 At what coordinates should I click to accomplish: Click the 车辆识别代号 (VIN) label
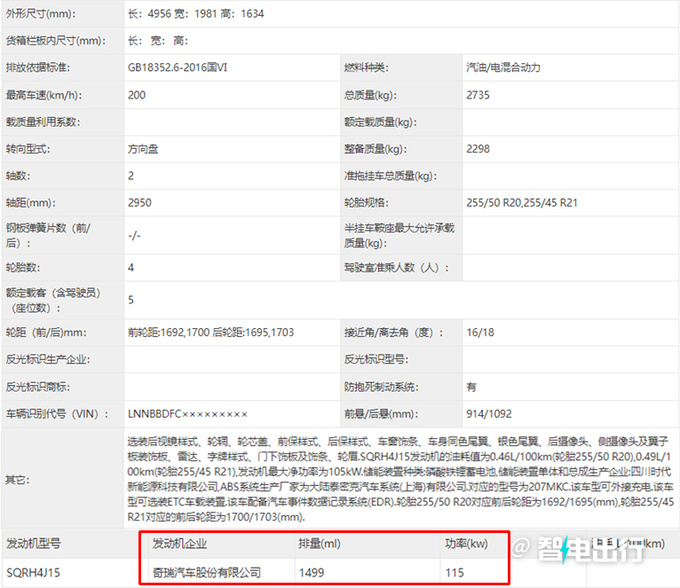pyautogui.click(x=57, y=414)
